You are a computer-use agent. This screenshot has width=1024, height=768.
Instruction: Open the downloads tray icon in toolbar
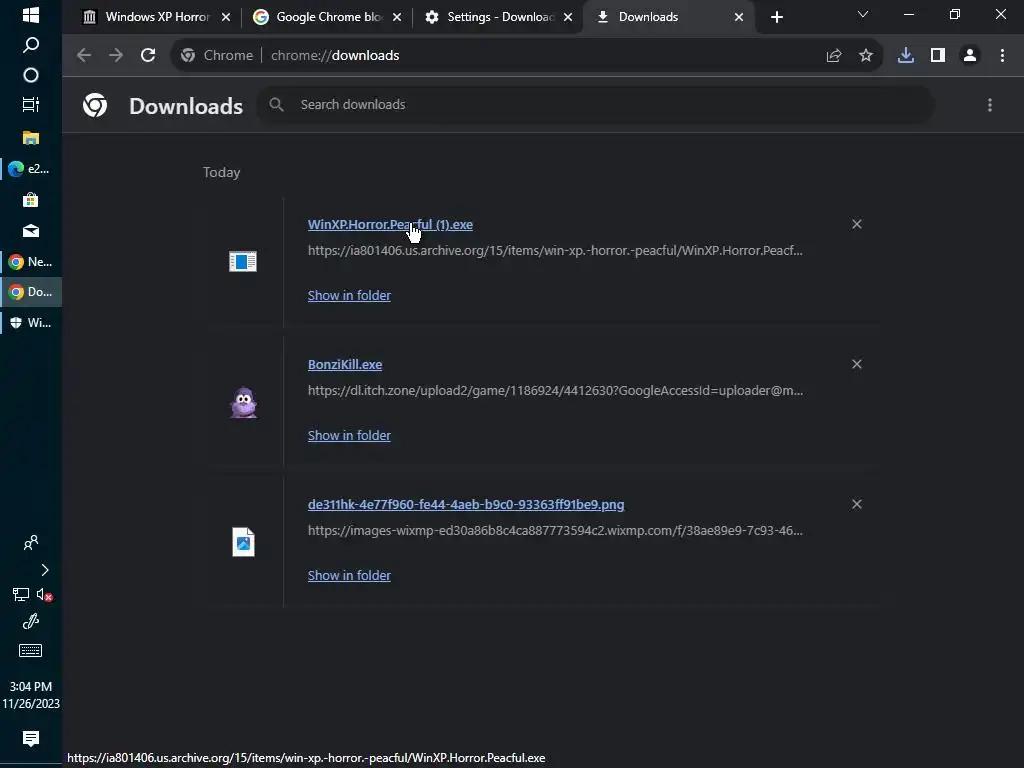(906, 56)
